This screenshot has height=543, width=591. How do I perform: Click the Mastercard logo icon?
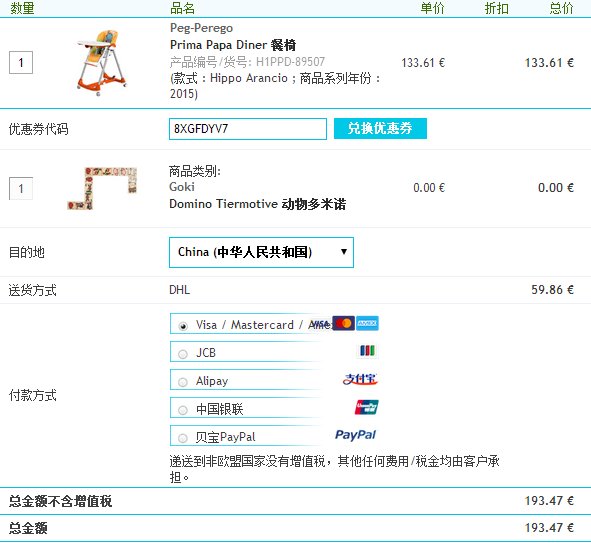coord(344,323)
